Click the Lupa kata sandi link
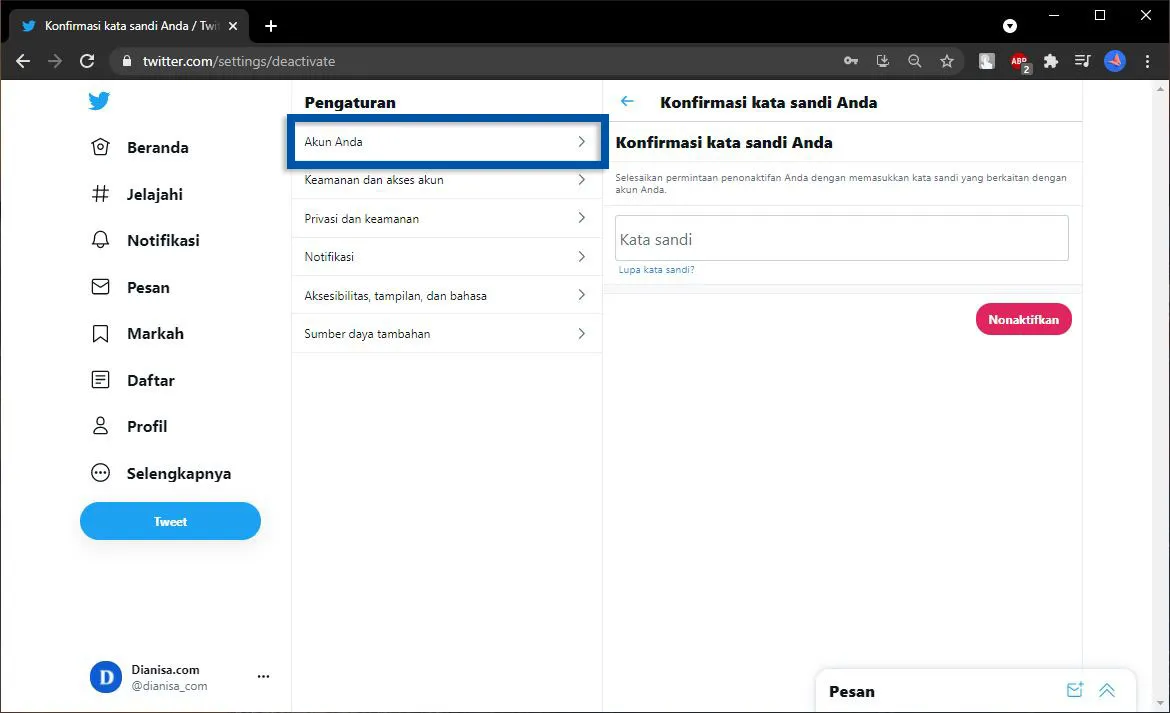 click(x=656, y=270)
